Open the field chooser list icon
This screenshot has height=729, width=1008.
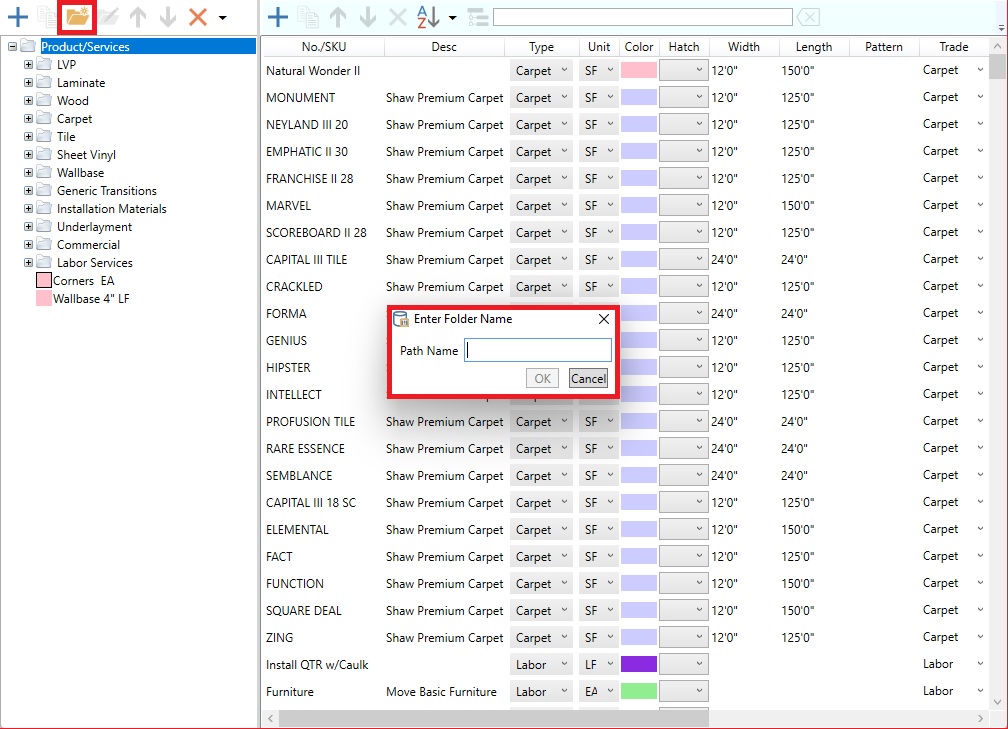pos(478,16)
